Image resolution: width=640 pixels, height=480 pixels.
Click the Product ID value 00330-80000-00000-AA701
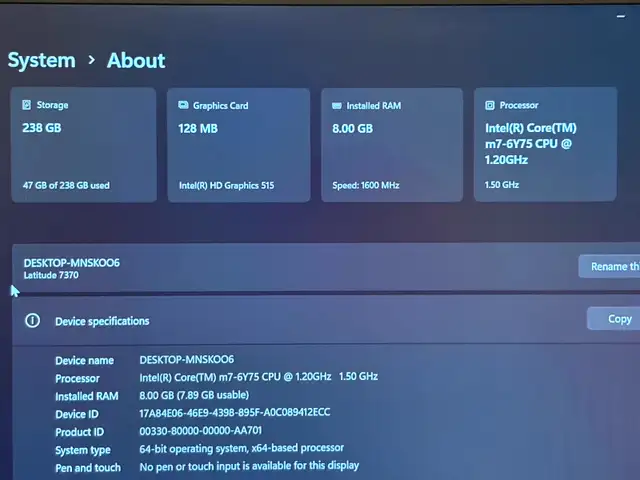point(200,431)
